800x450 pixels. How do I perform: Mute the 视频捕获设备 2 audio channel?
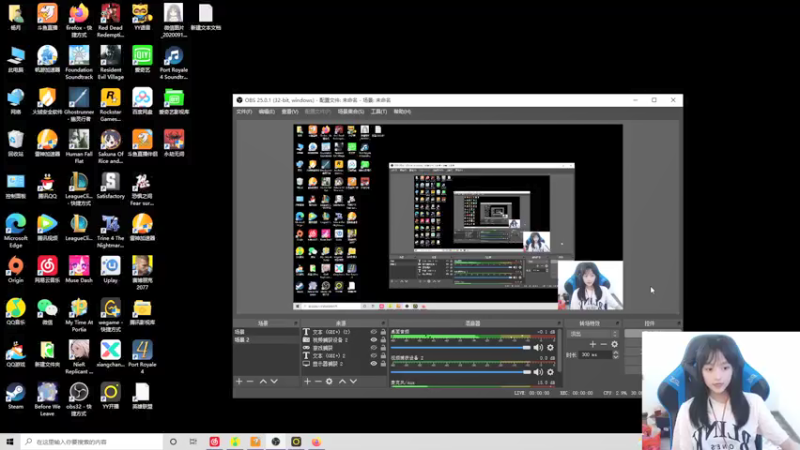[538, 372]
